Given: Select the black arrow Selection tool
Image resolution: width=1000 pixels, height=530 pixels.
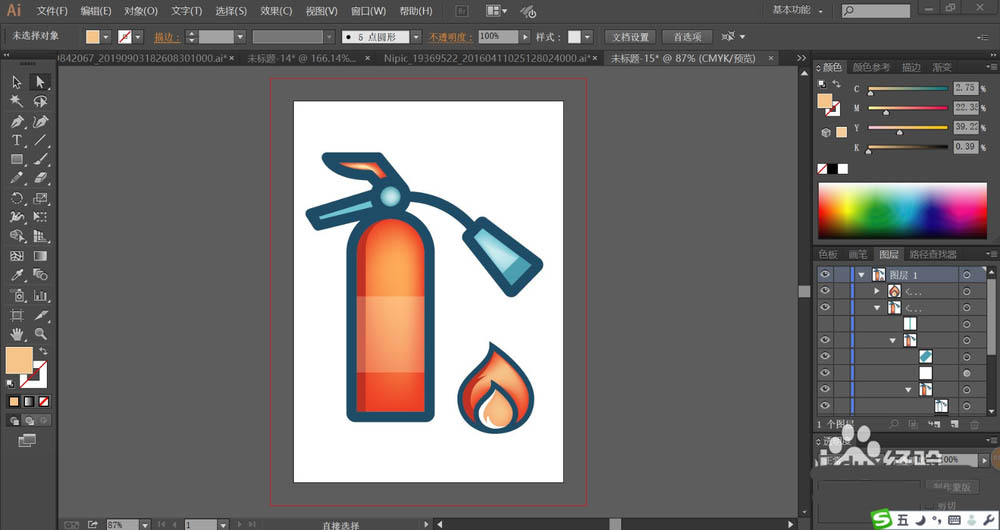Looking at the screenshot, I should [x=17, y=82].
